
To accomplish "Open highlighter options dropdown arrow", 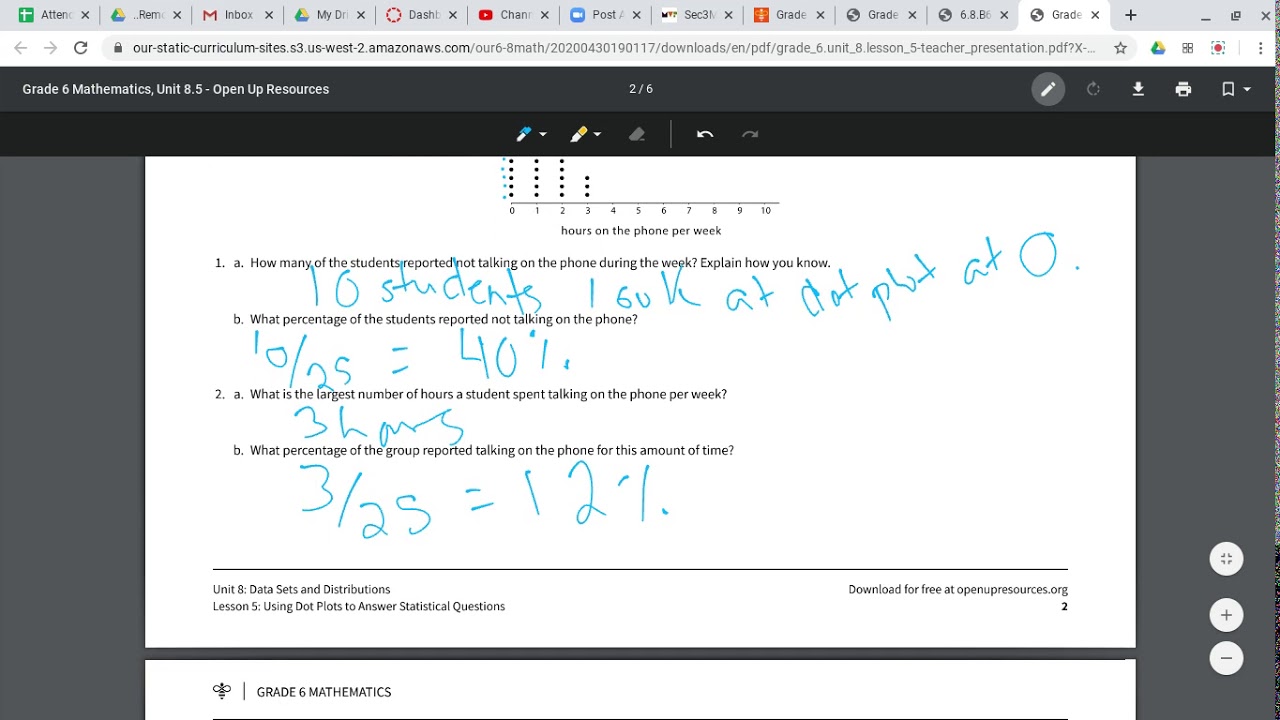I will coord(597,134).
